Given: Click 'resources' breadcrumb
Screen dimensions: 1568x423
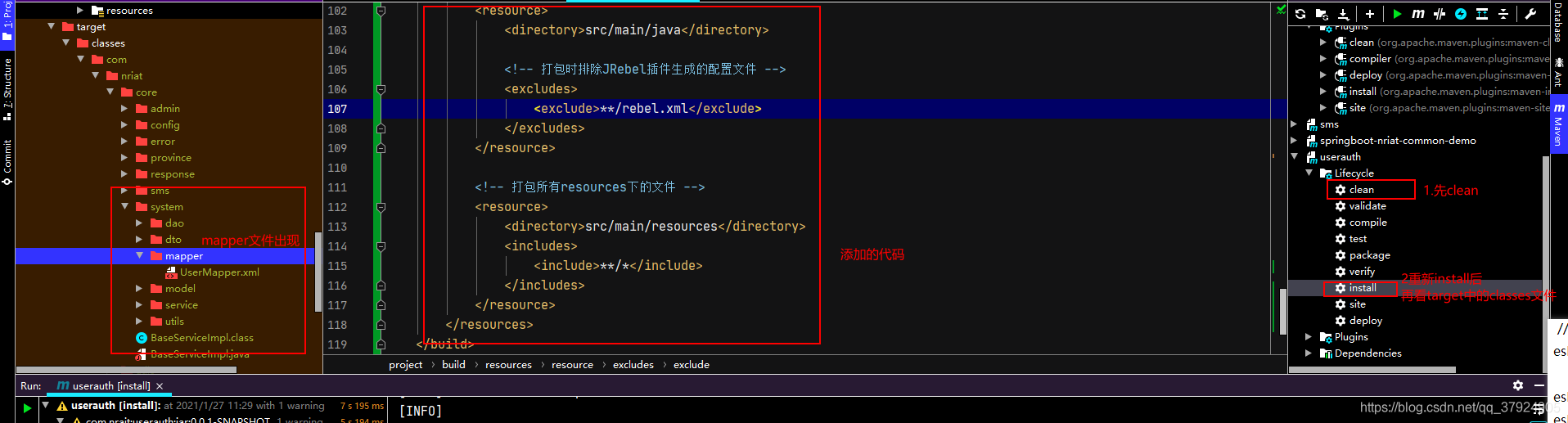Looking at the screenshot, I should 508,365.
